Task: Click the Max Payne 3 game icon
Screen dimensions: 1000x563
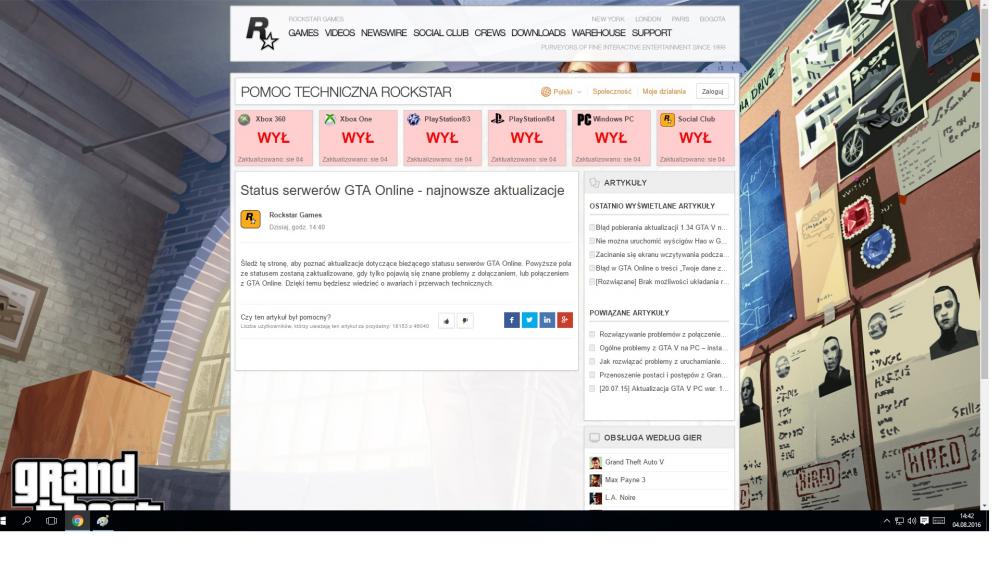Action: click(x=596, y=481)
